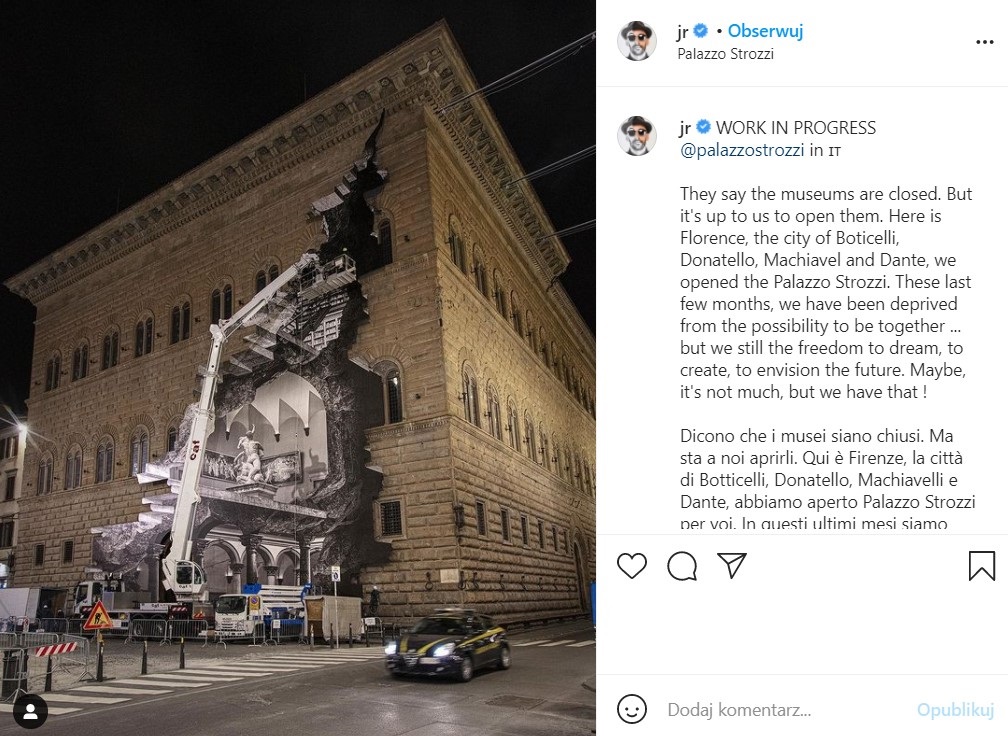Open comments via the speech bubble icon

pos(681,566)
